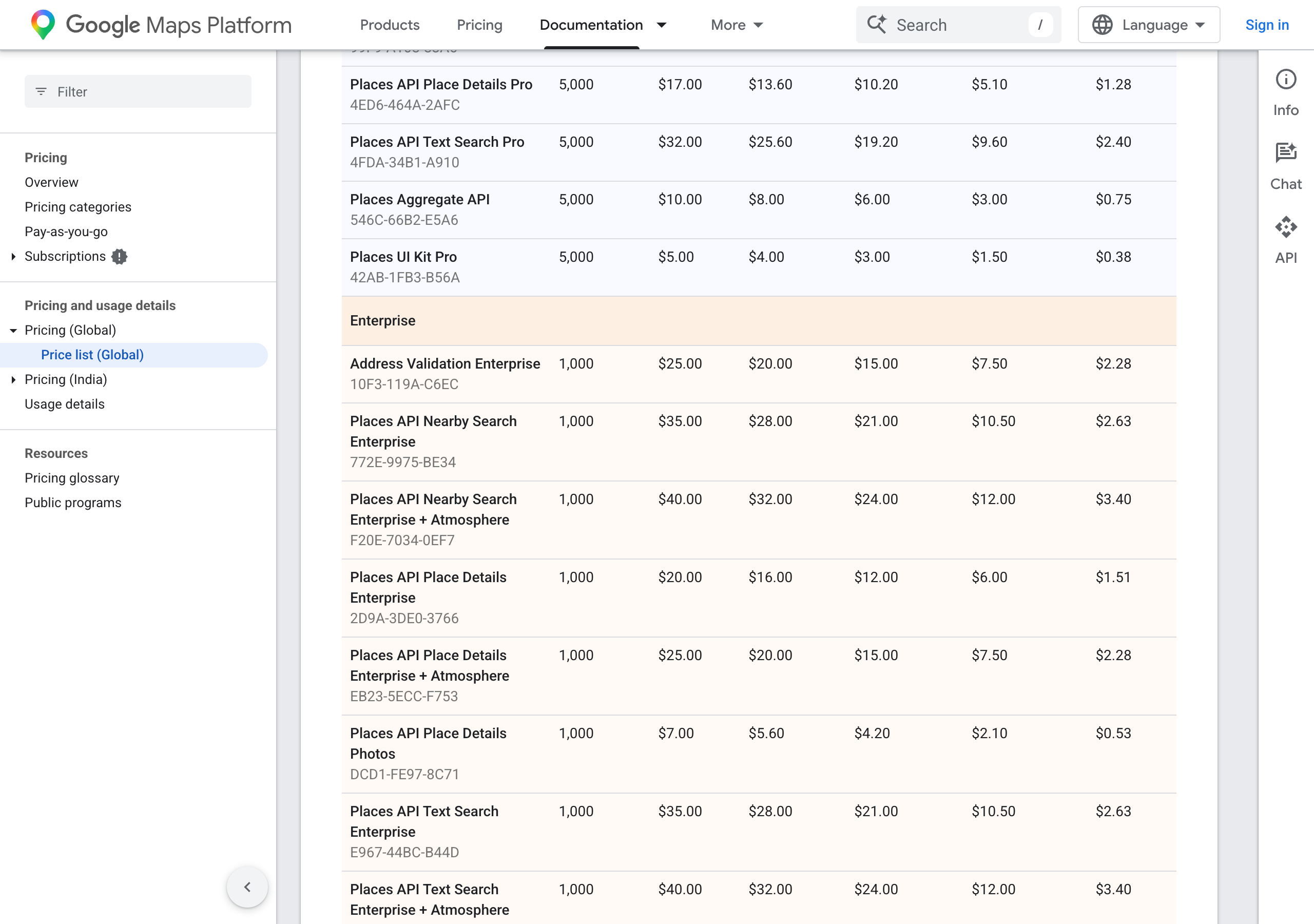Click the Google Maps Platform title
This screenshot has width=1314, height=924.
point(179,25)
